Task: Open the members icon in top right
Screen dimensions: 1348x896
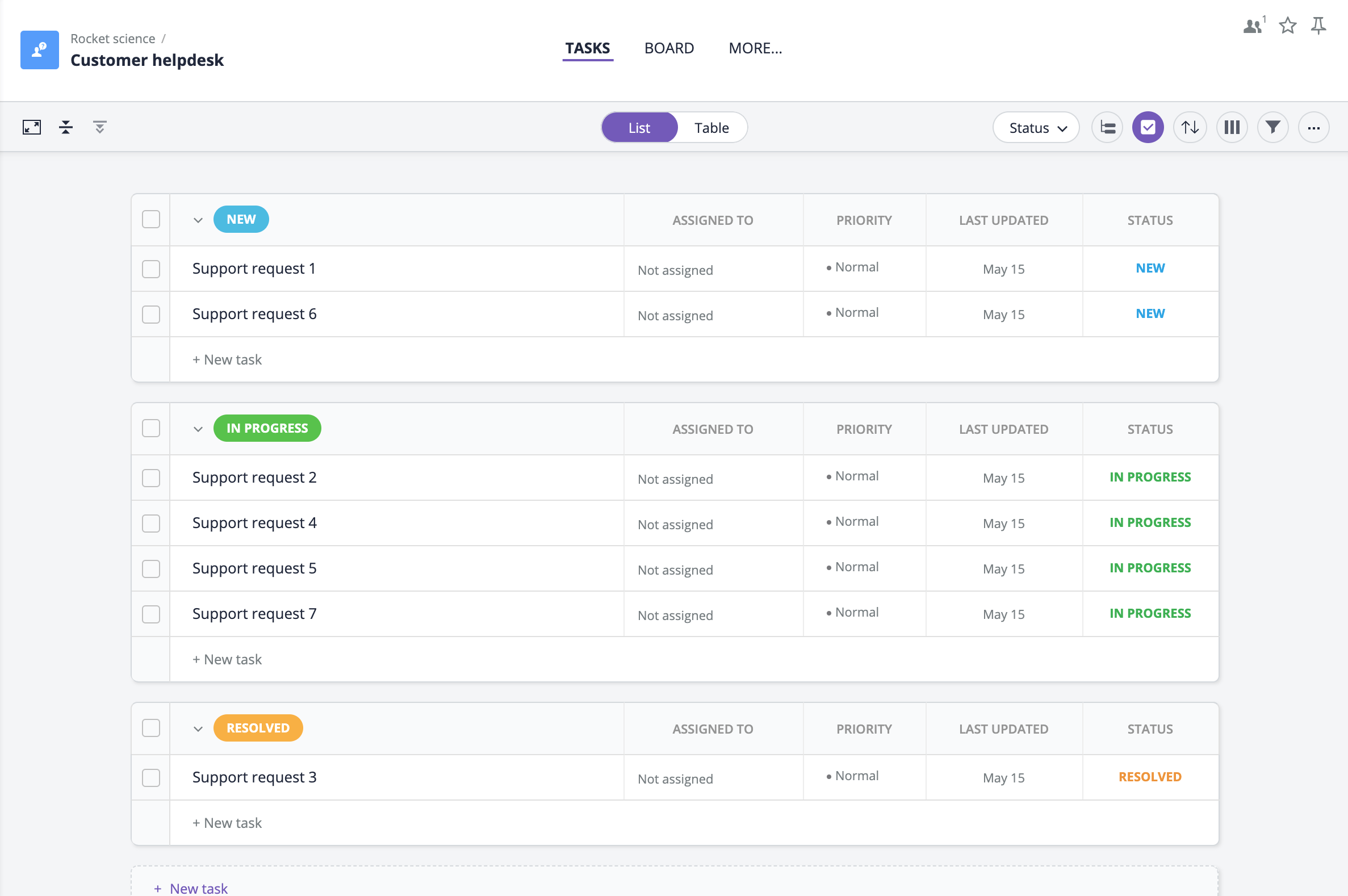Action: click(1254, 25)
